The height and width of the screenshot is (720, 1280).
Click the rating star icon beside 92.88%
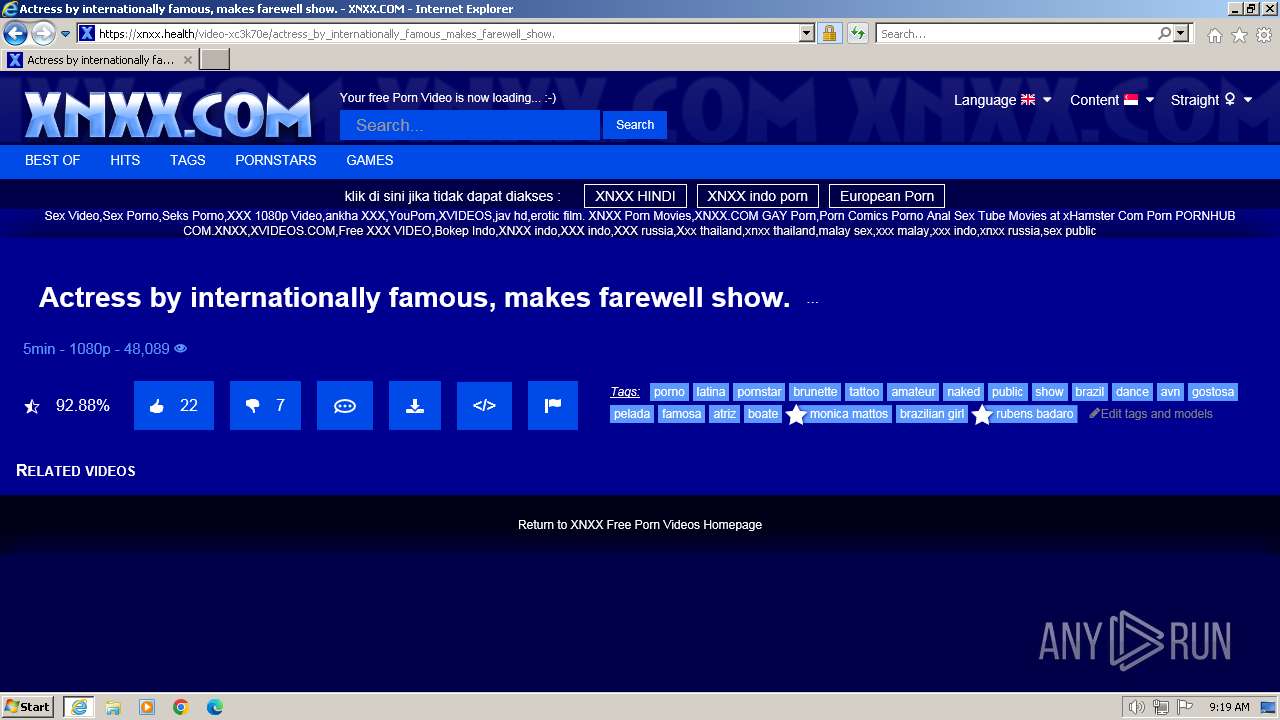click(x=32, y=406)
